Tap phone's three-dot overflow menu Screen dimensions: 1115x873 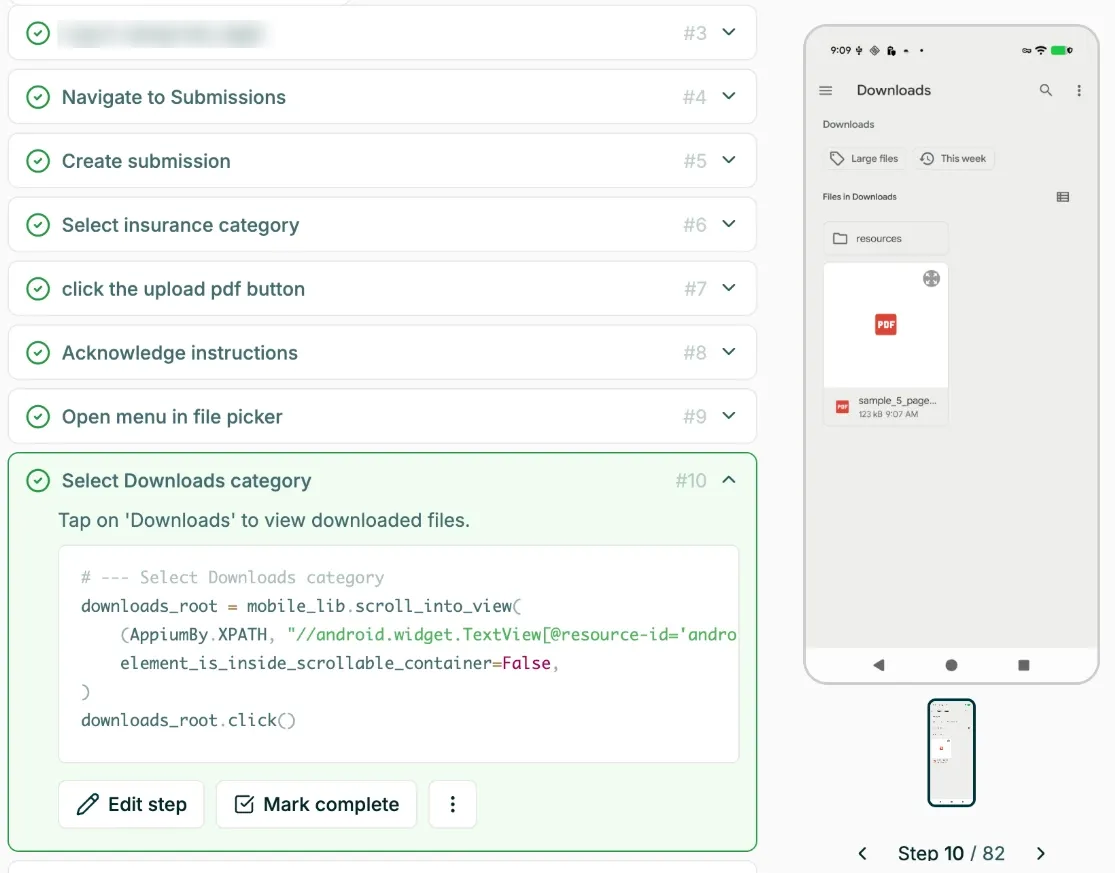pyautogui.click(x=1079, y=90)
